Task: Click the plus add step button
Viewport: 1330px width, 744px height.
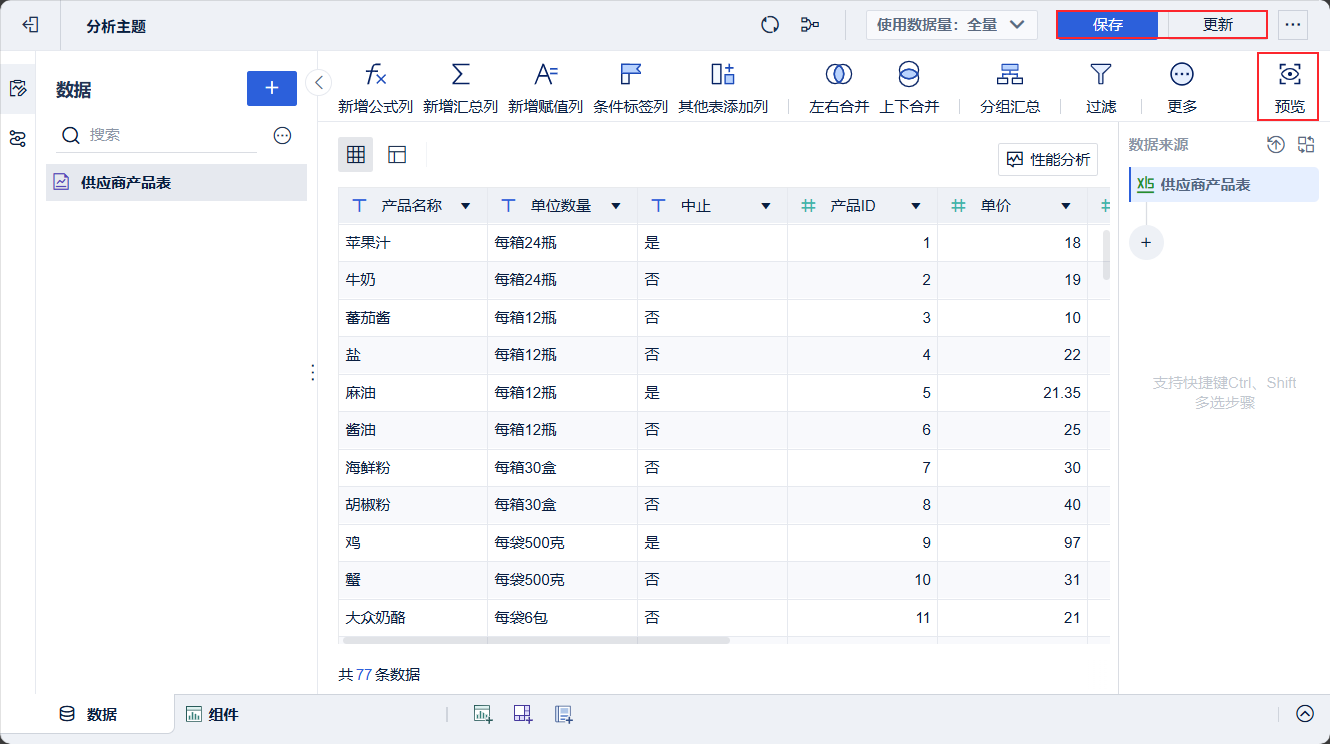Action: pos(1146,242)
